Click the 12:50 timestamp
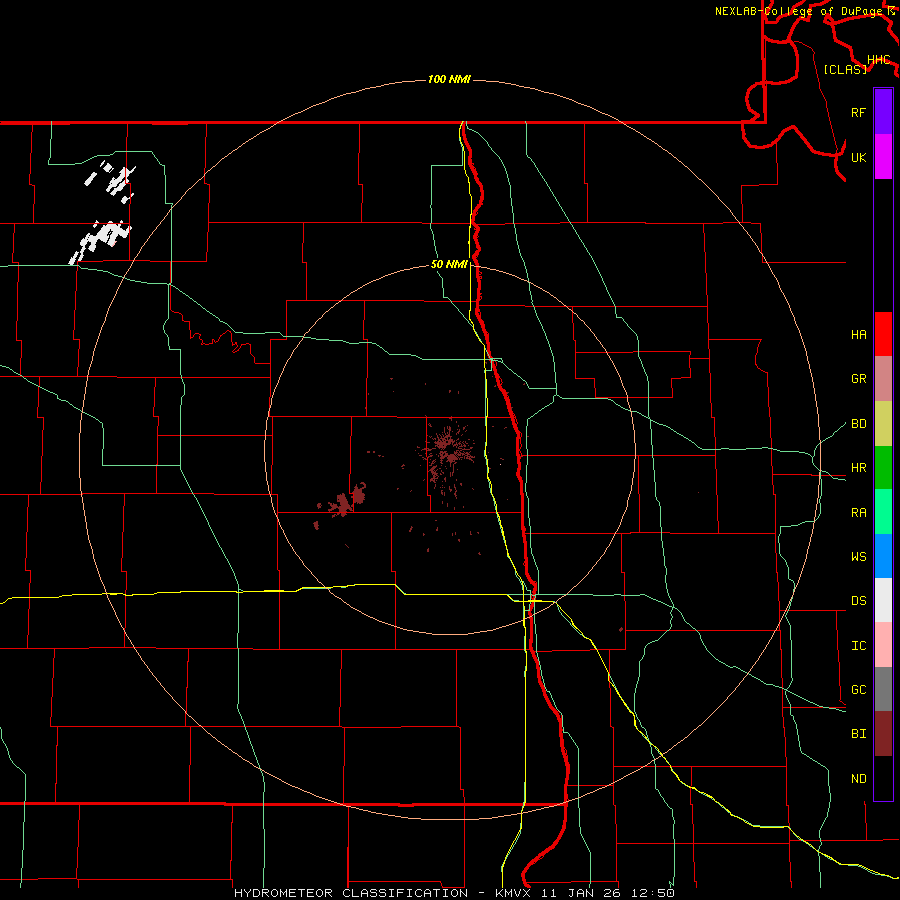 click(x=651, y=893)
